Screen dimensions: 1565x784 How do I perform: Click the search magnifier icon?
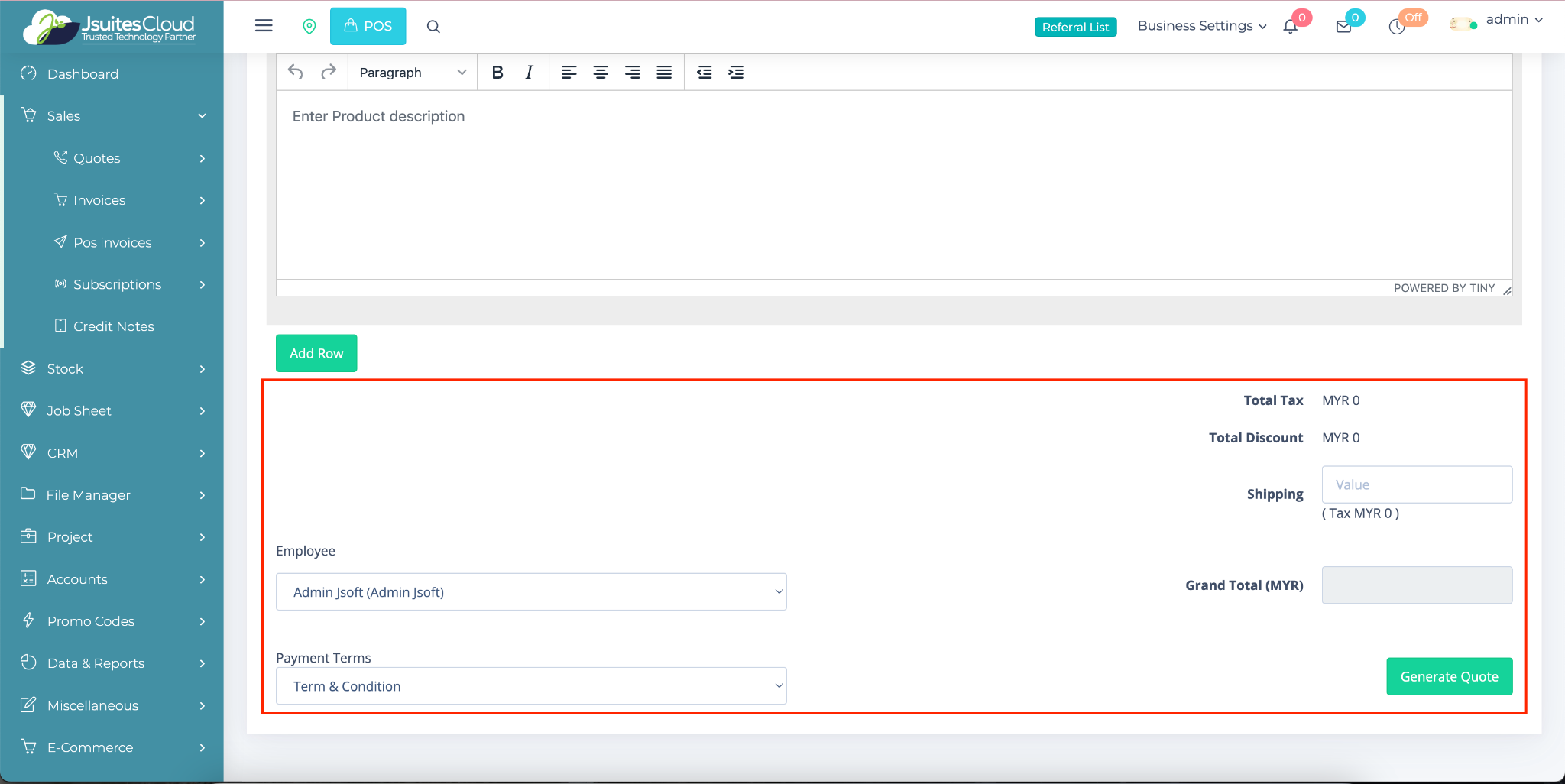433,27
